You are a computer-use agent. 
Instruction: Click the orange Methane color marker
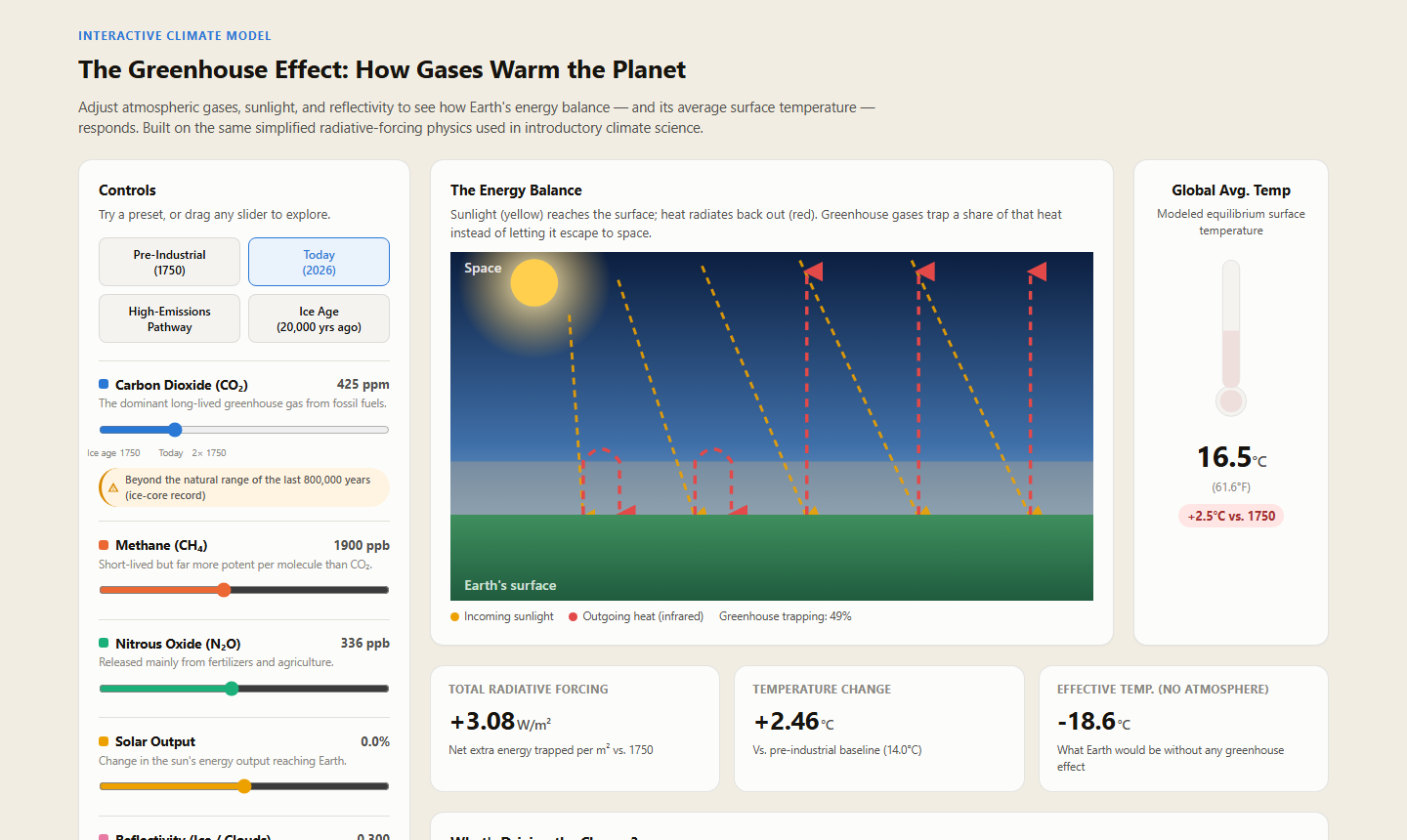coord(104,545)
